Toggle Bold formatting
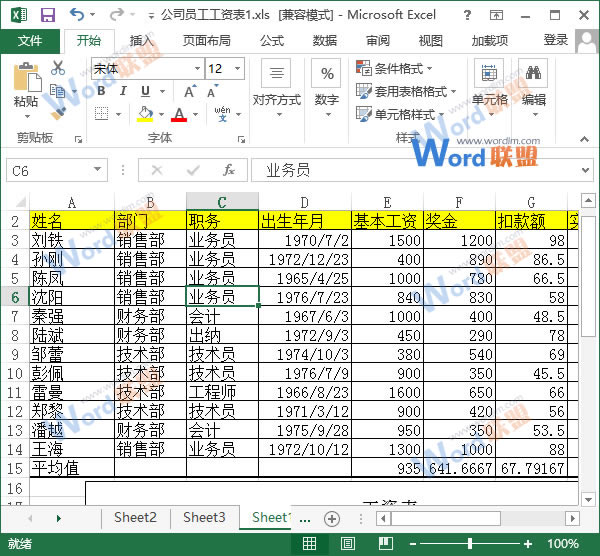This screenshot has width=600, height=556. click(100, 91)
